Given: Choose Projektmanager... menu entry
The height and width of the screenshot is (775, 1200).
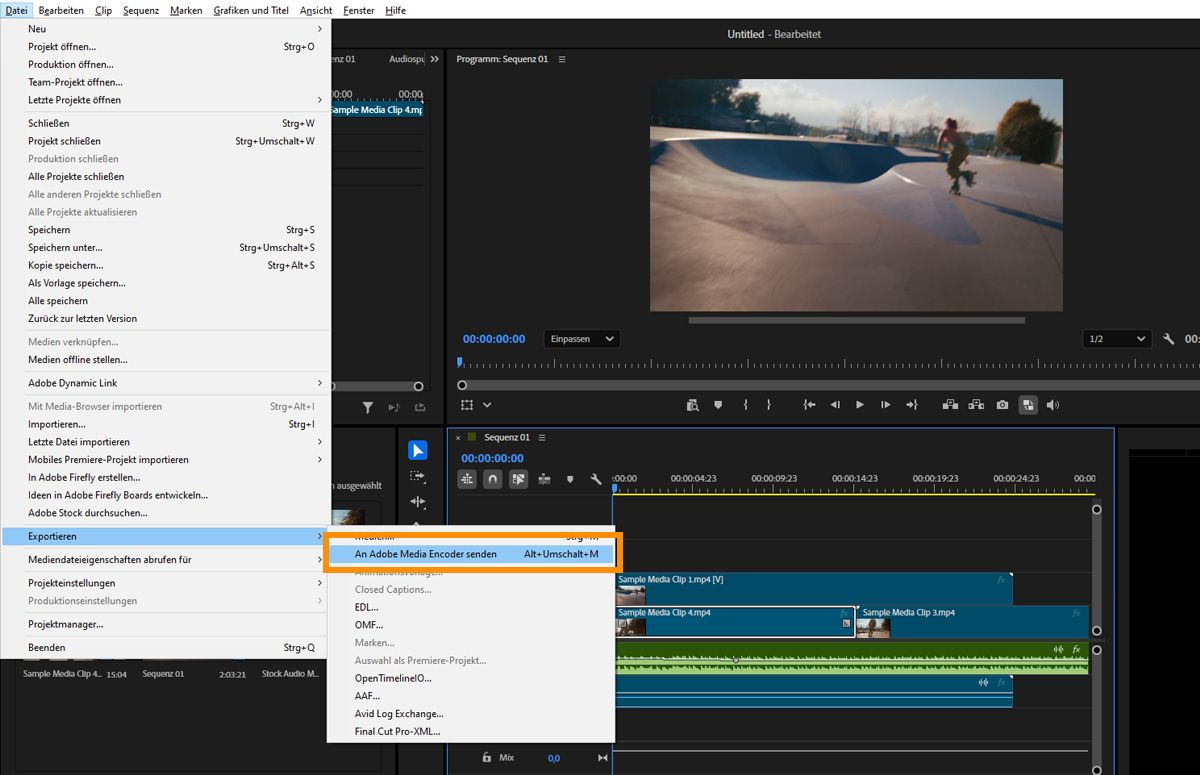Looking at the screenshot, I should click(166, 624).
